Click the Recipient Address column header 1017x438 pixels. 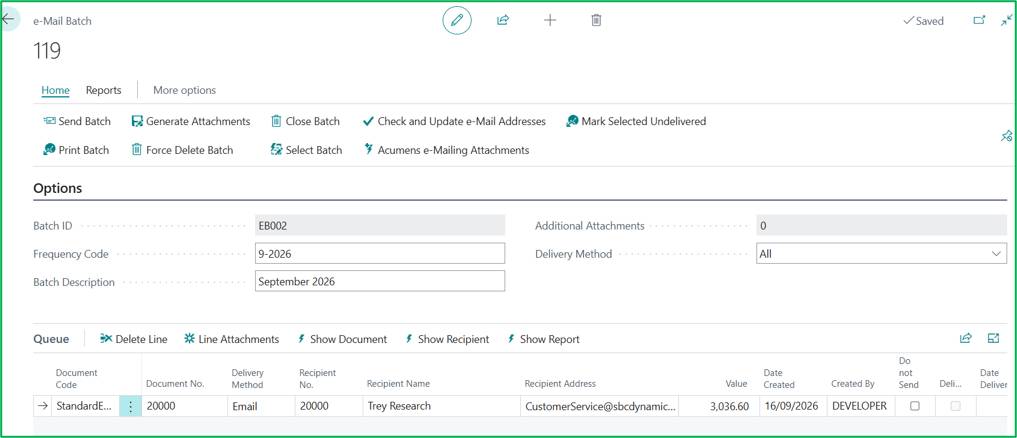pyautogui.click(x=560, y=383)
